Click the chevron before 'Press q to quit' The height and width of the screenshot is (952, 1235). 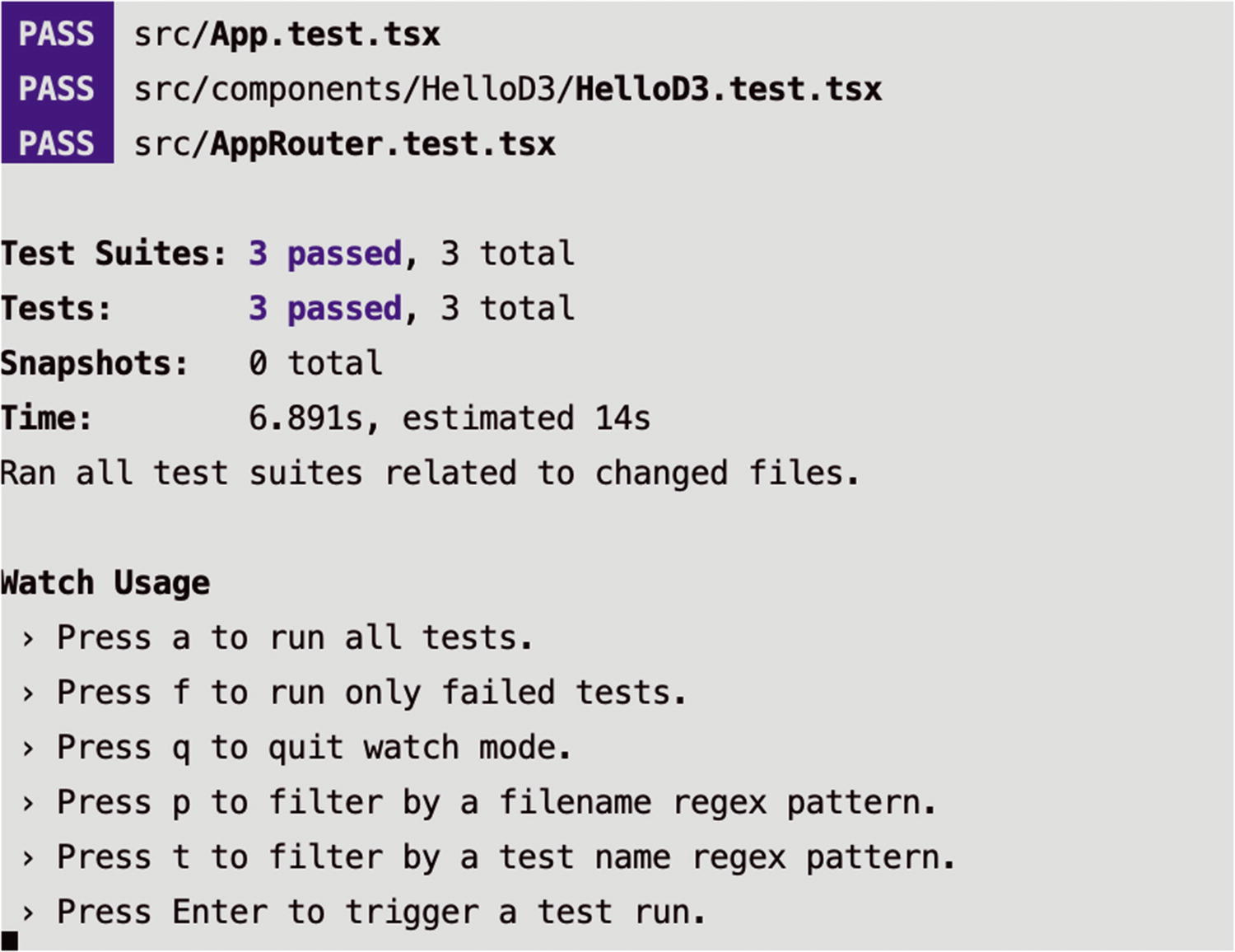29,749
